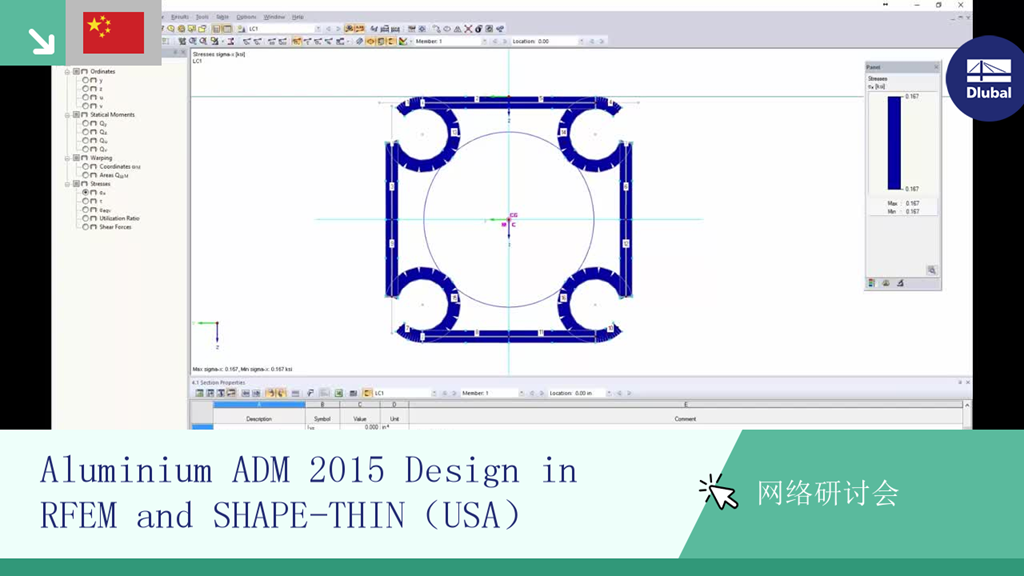
Task: Select the Utilization Ratio option
Action: pos(85,218)
